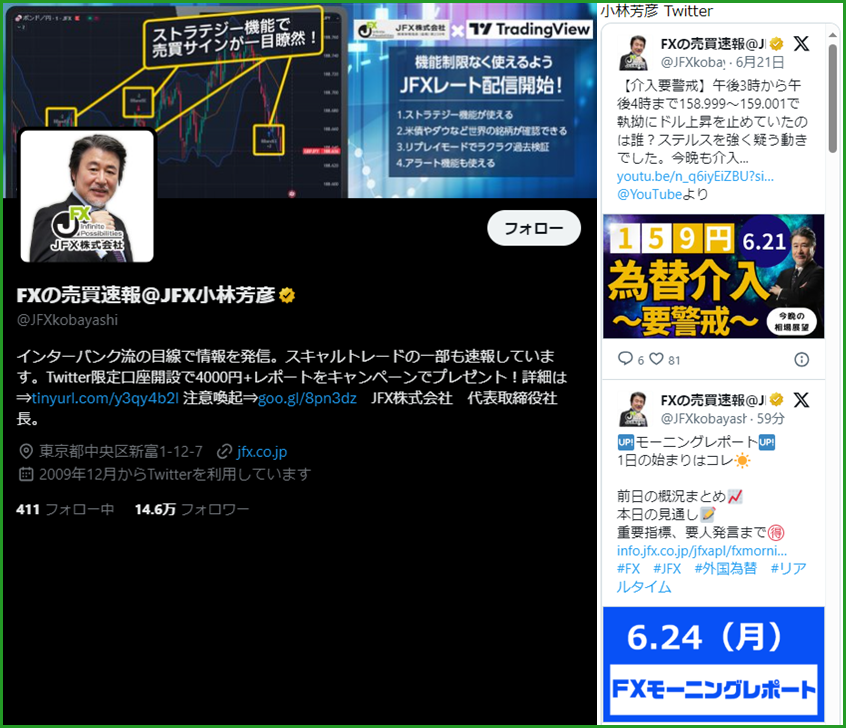This screenshot has width=846, height=728.
Task: Click the #JFX hashtag
Action: click(x=667, y=569)
